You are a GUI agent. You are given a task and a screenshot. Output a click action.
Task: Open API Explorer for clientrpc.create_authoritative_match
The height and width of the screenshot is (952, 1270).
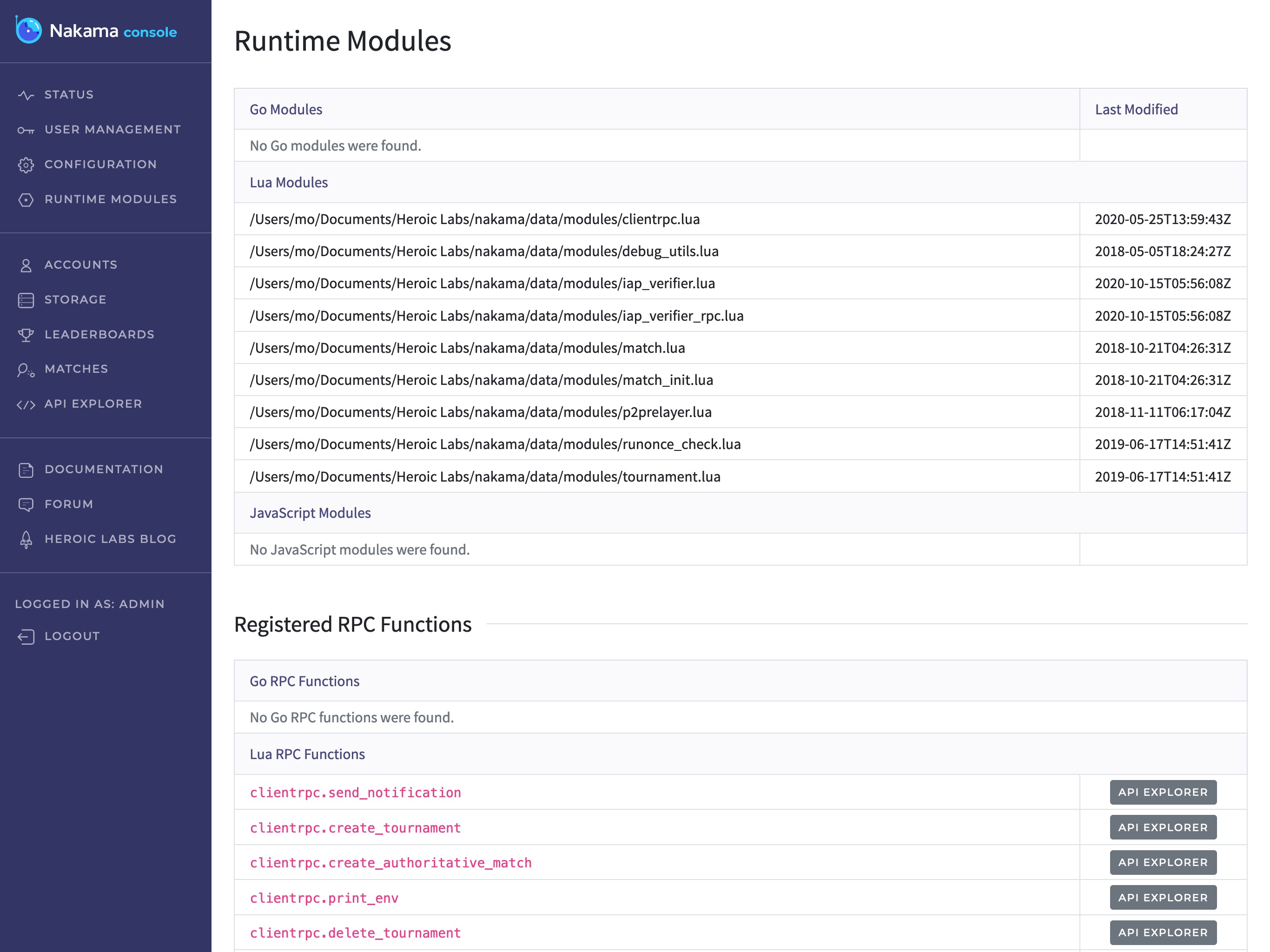coord(1163,862)
